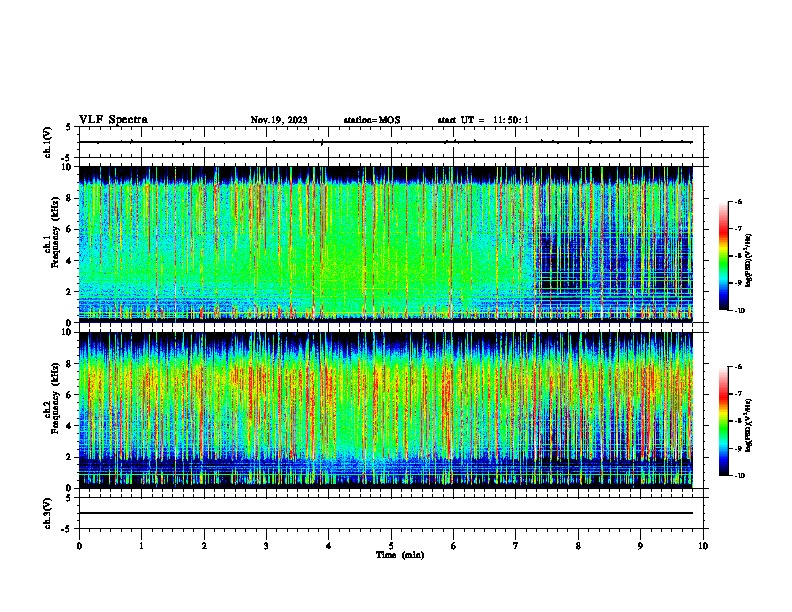The height and width of the screenshot is (612, 792).
Task: Click inside the ch.2 spectrogram panel
Action: (386, 410)
